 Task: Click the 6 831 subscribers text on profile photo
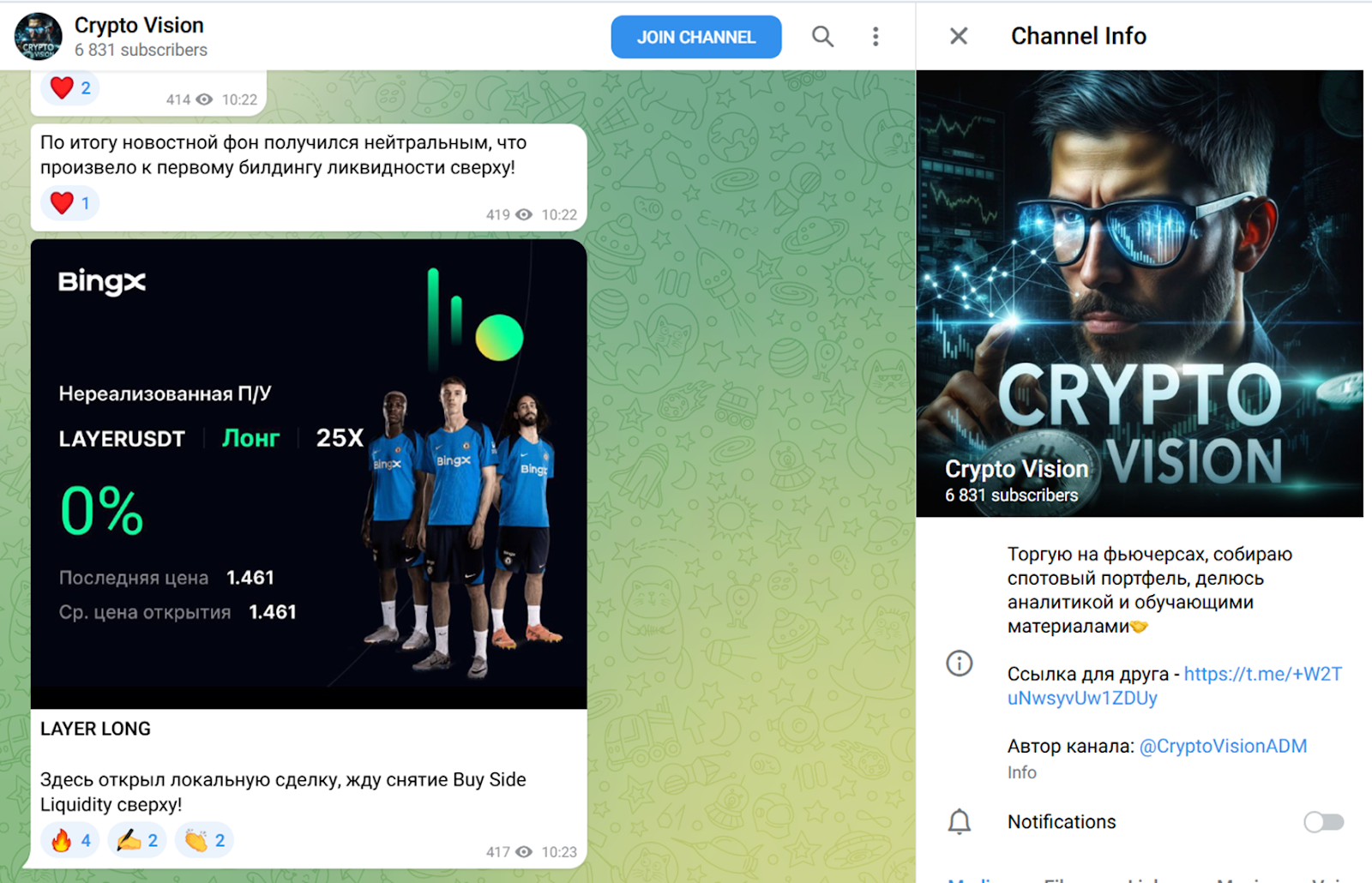[x=1011, y=495]
